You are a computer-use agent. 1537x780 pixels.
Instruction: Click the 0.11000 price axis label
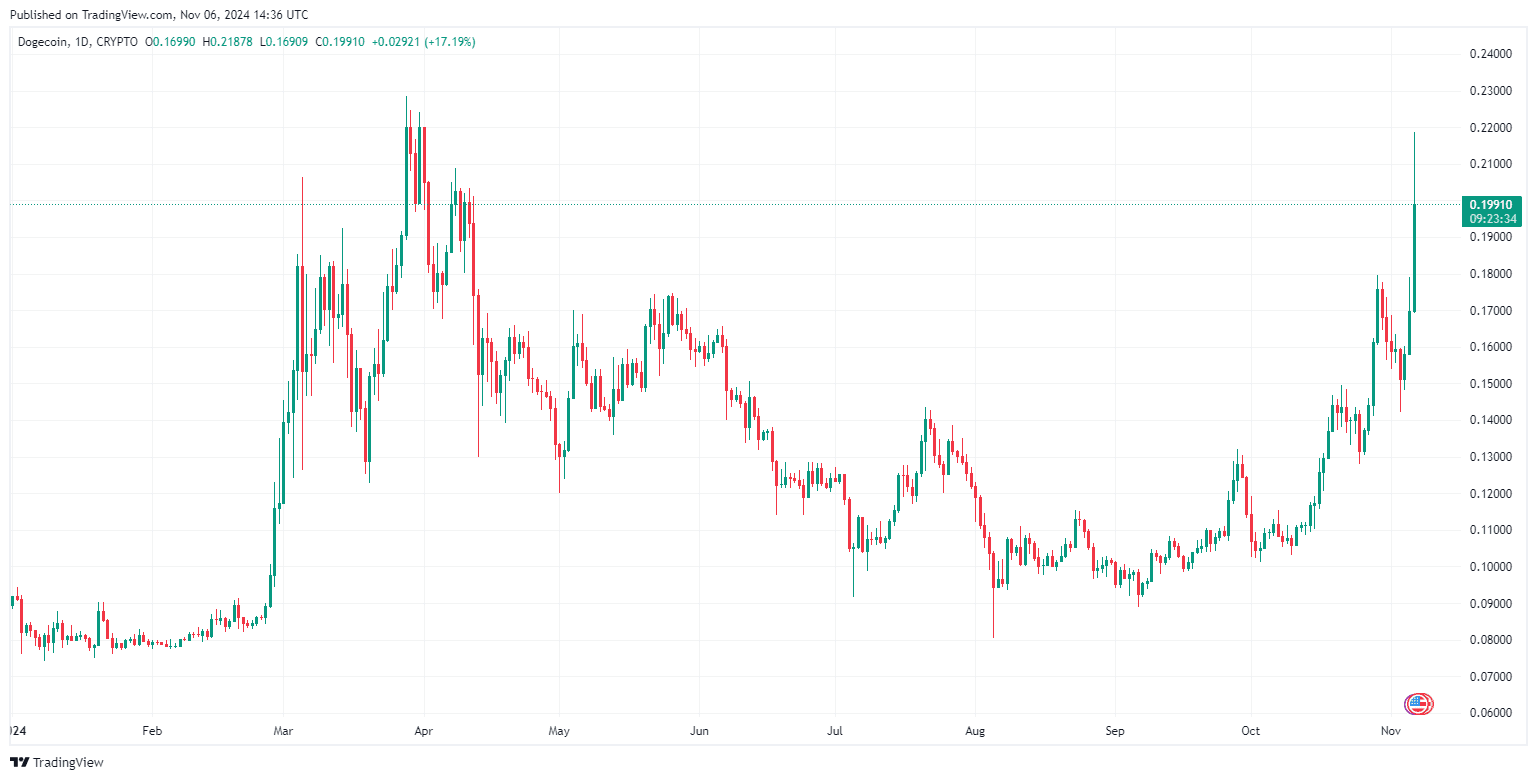tap(1491, 530)
